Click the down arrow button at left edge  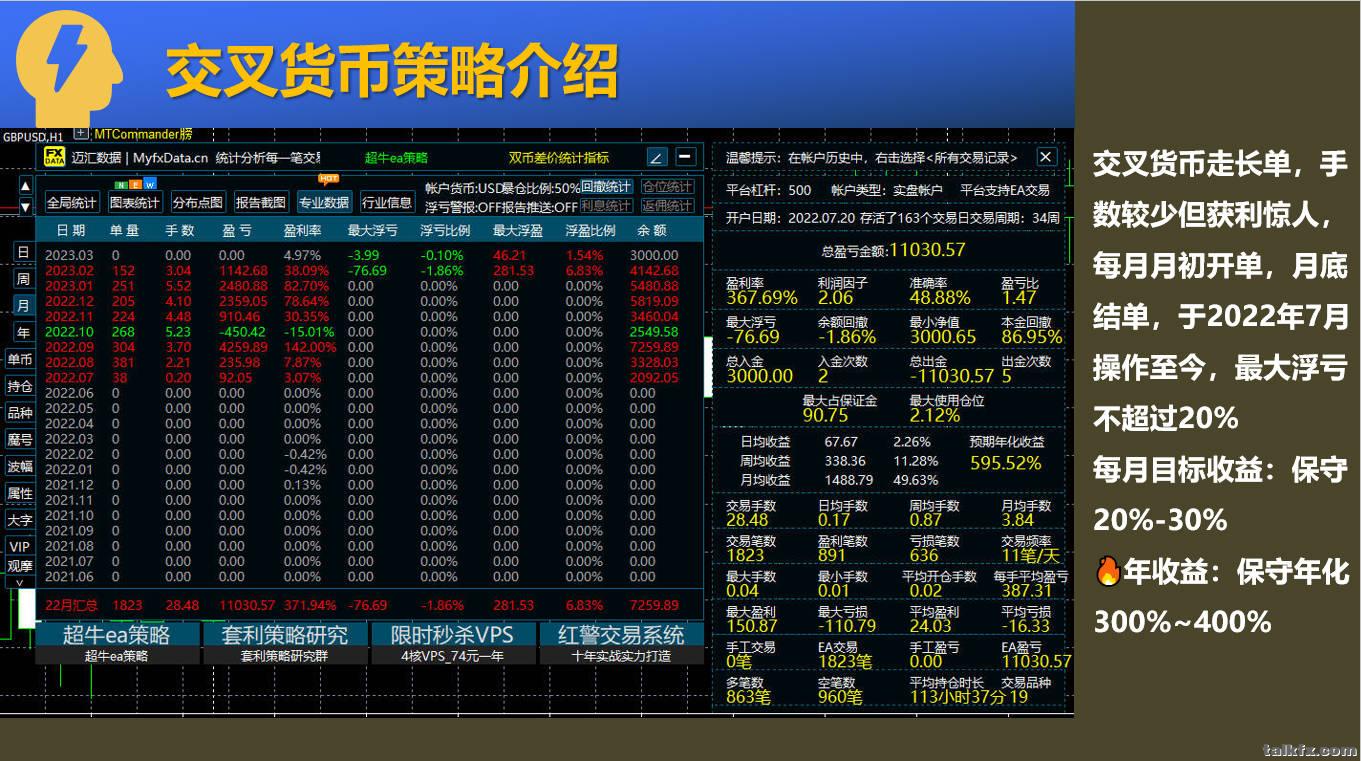[26, 207]
